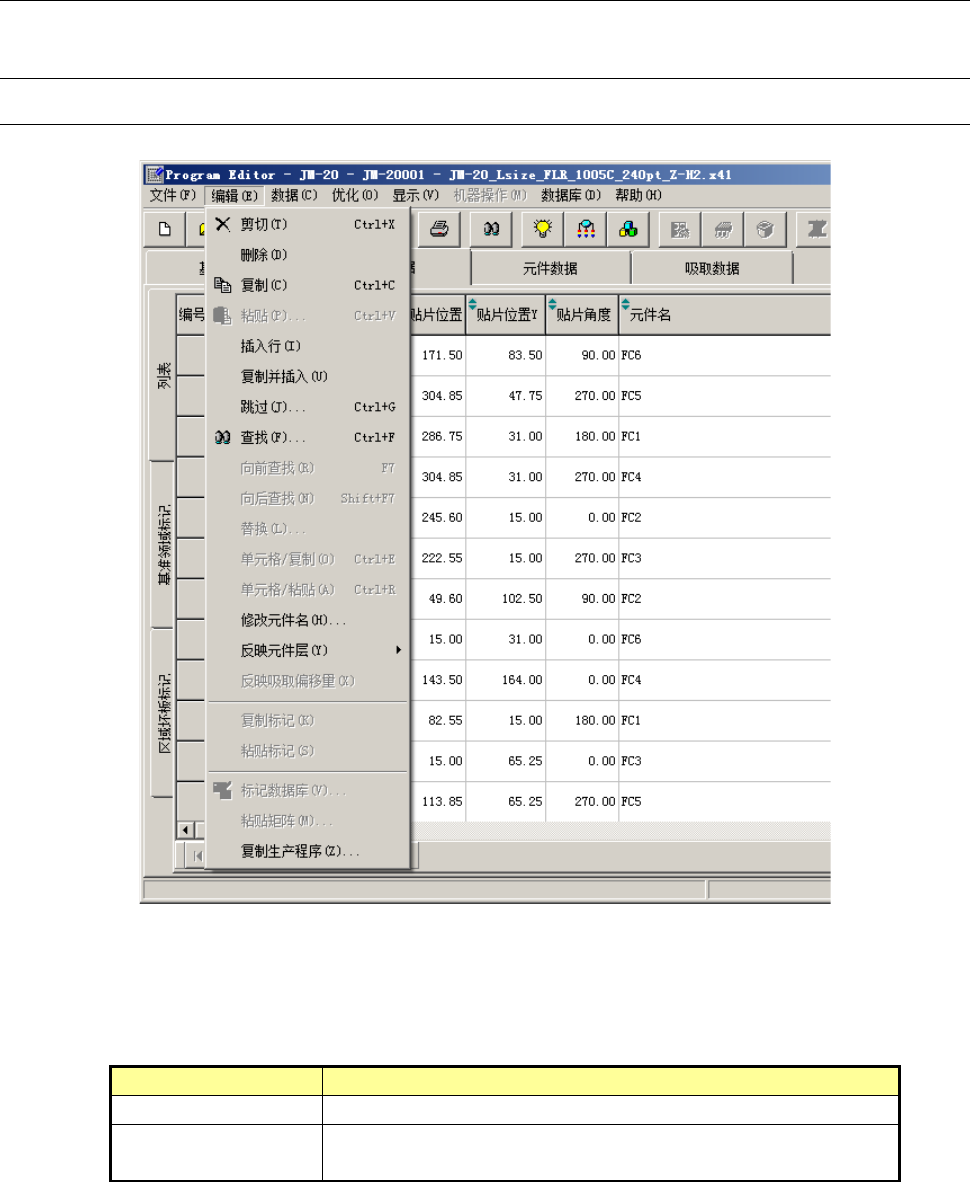
Task: Click the three colored balls toolbar icon
Action: click(x=629, y=229)
